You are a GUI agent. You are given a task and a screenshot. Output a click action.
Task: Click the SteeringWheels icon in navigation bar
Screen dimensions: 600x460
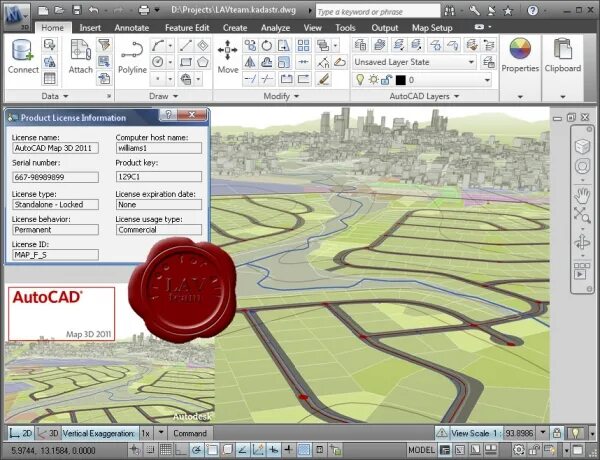point(582,167)
